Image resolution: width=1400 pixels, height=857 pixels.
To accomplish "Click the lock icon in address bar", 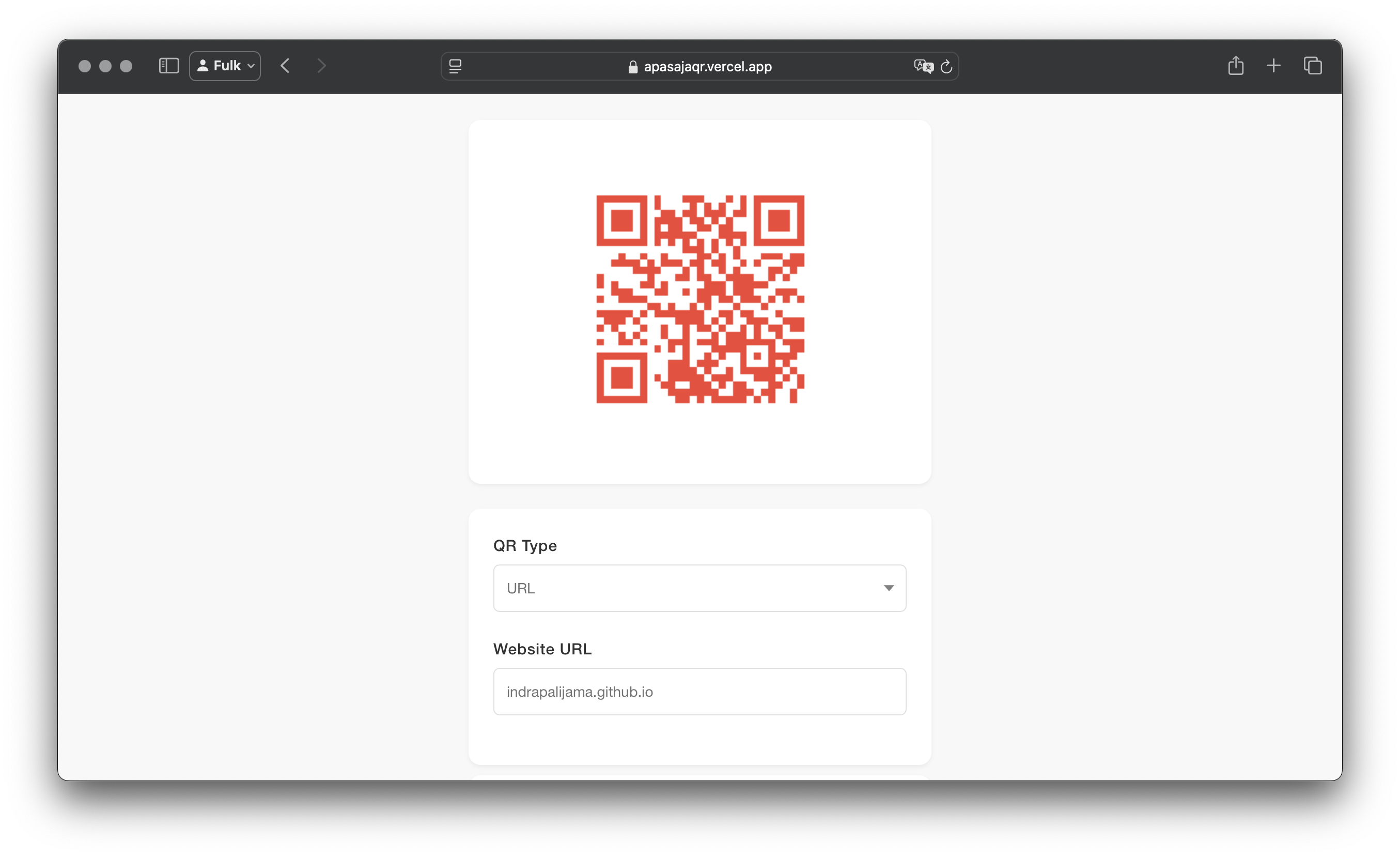I will [x=632, y=67].
